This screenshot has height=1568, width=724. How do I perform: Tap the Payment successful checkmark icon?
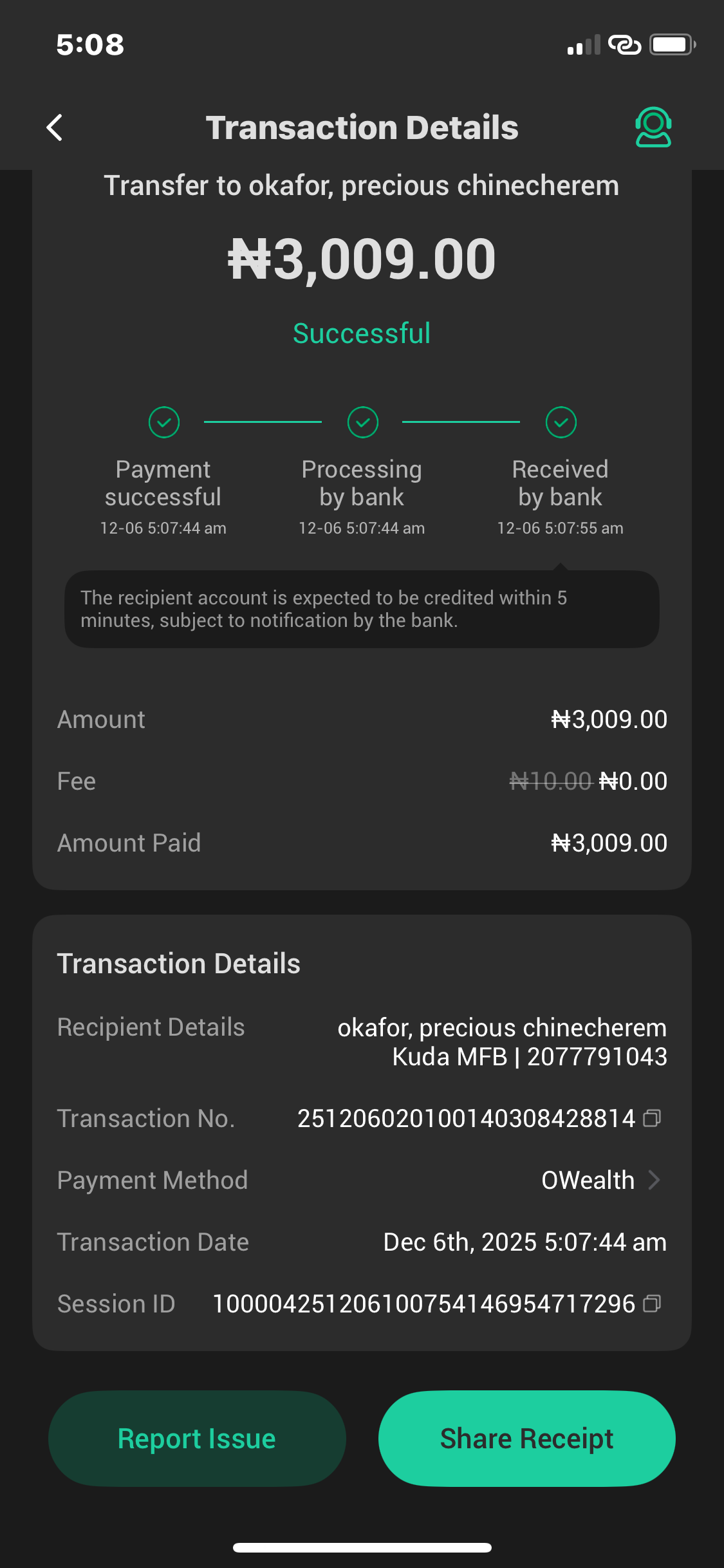(x=164, y=422)
